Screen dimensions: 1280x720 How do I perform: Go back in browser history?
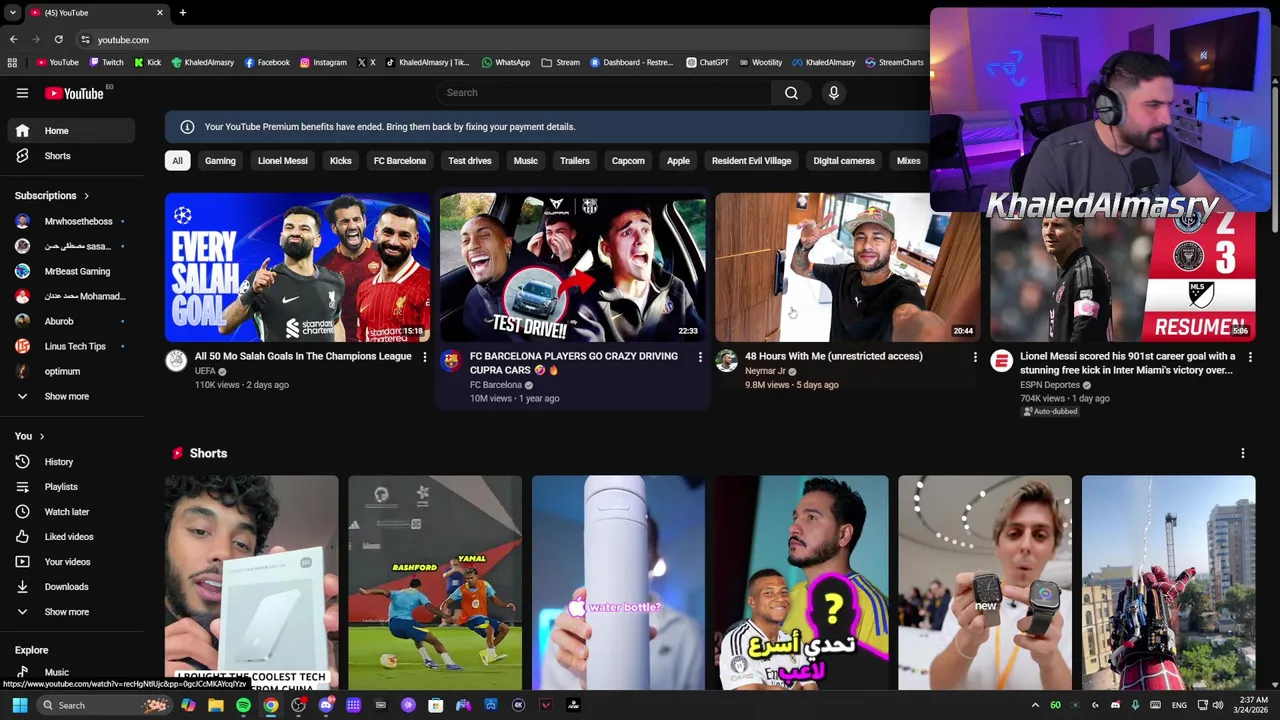[13, 40]
